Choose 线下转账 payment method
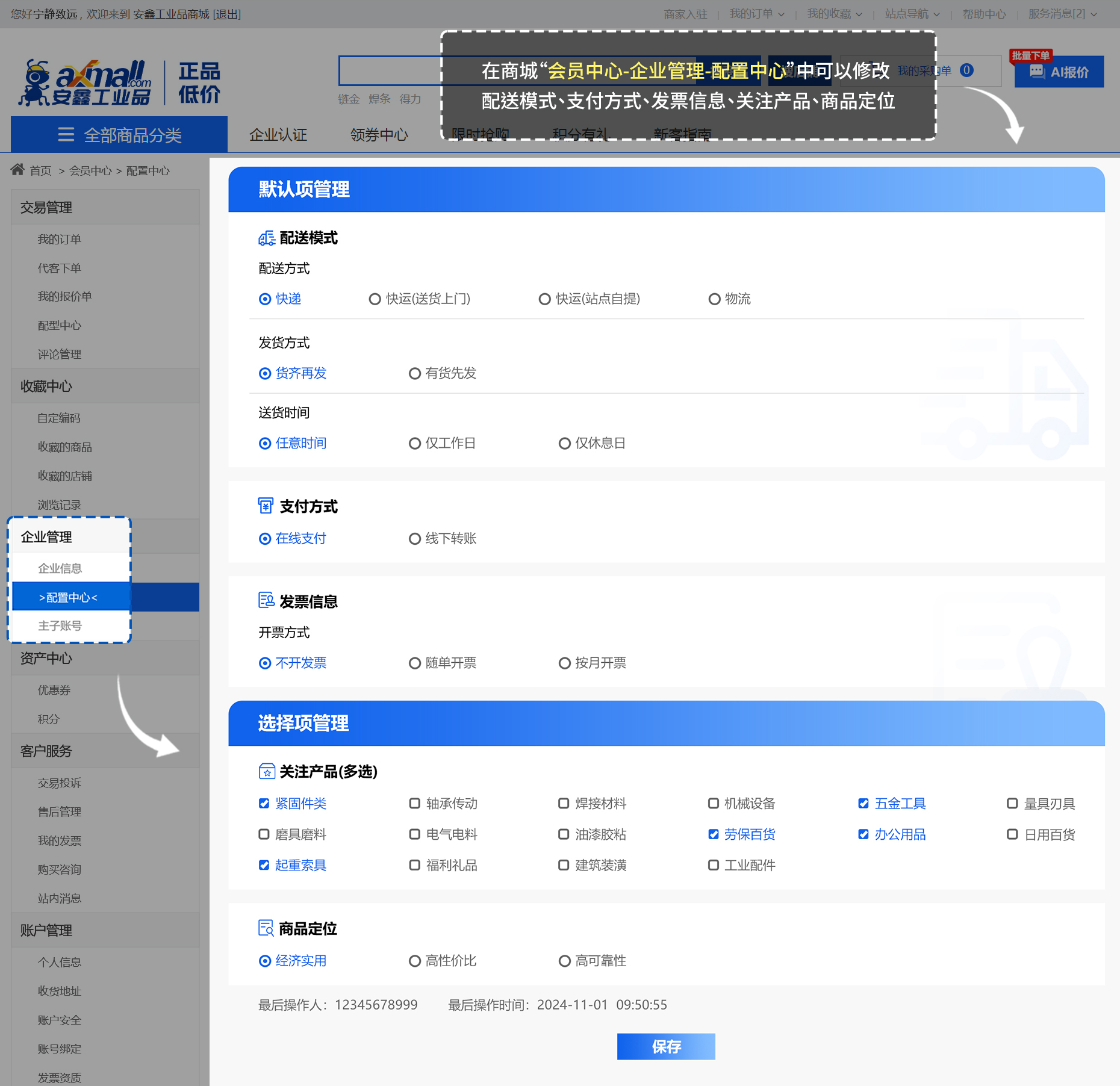Image resolution: width=1120 pixels, height=1086 pixels. click(414, 539)
